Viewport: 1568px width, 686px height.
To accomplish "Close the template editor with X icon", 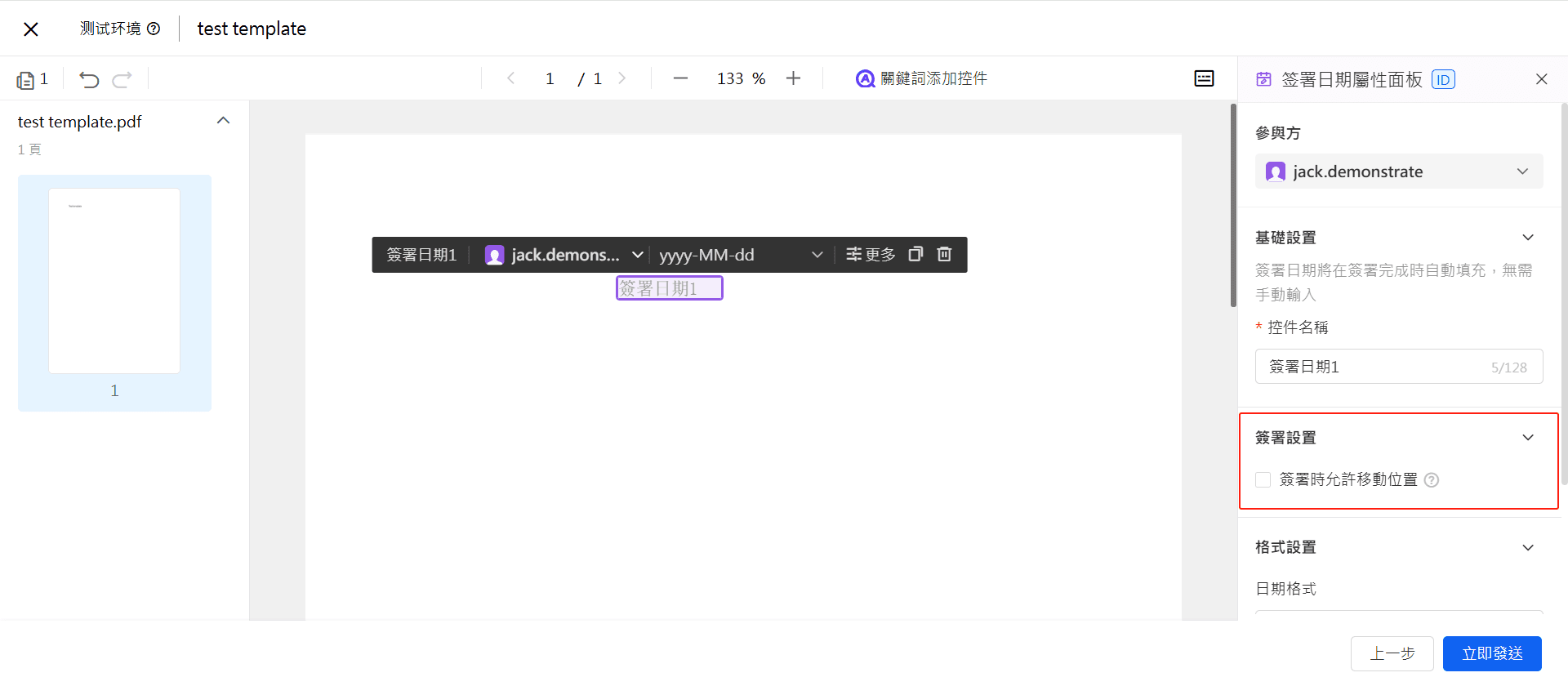I will [31, 29].
